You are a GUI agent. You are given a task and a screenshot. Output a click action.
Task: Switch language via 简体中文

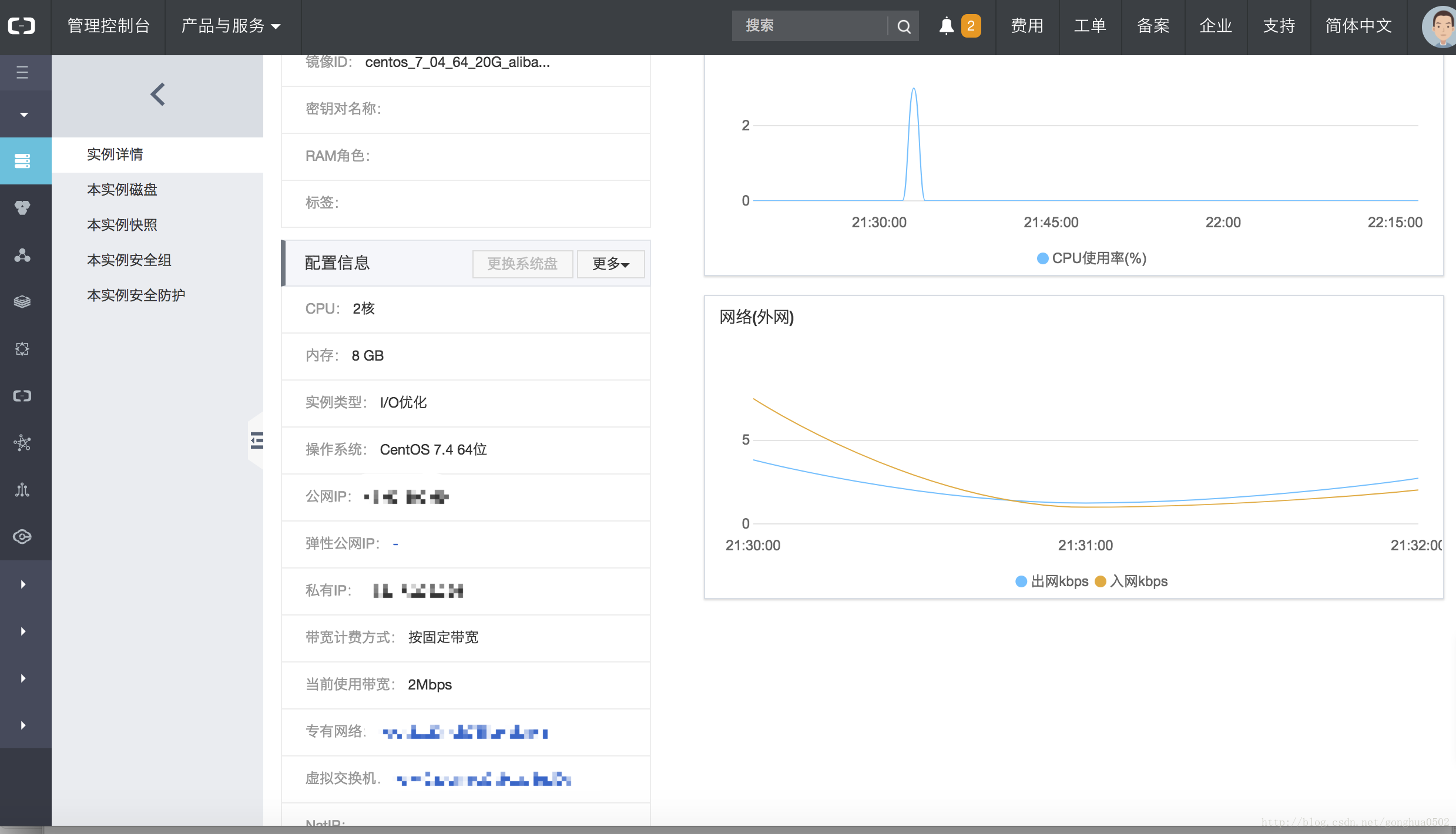coord(1358,26)
